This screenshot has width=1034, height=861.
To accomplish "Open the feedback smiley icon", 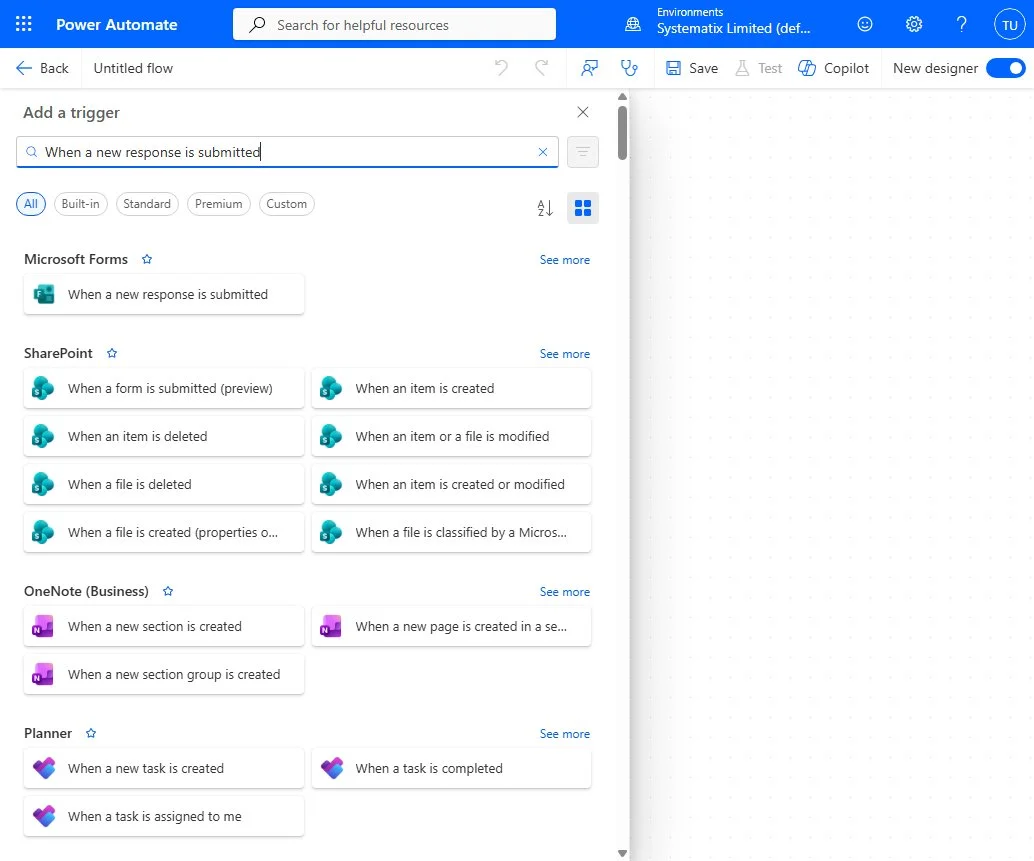I will (865, 24).
